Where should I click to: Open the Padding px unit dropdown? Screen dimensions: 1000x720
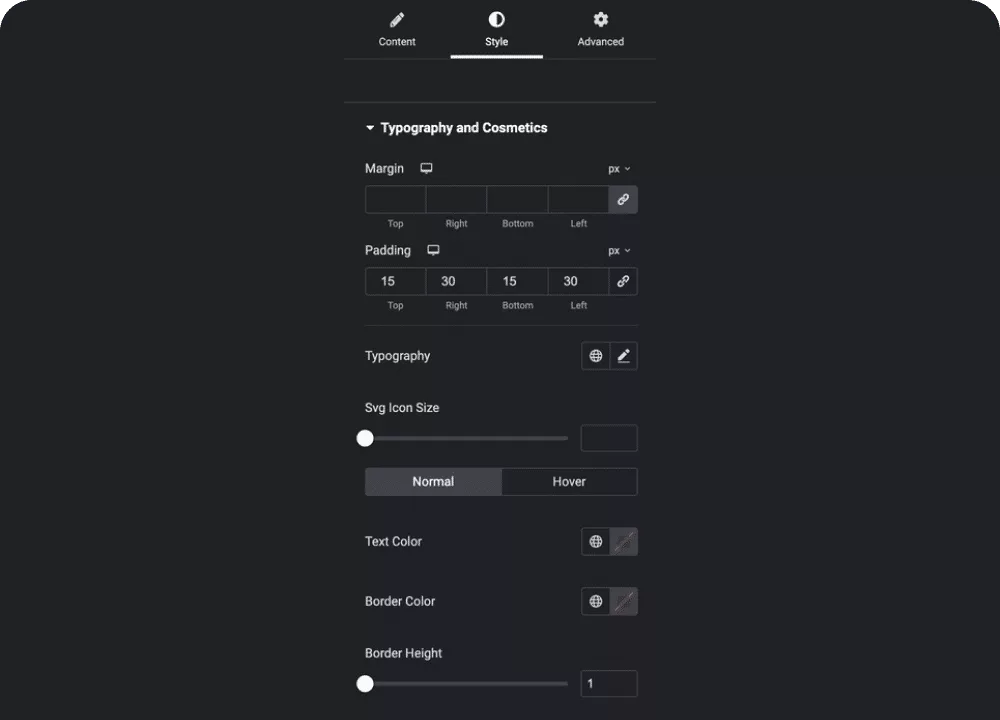[x=619, y=251]
